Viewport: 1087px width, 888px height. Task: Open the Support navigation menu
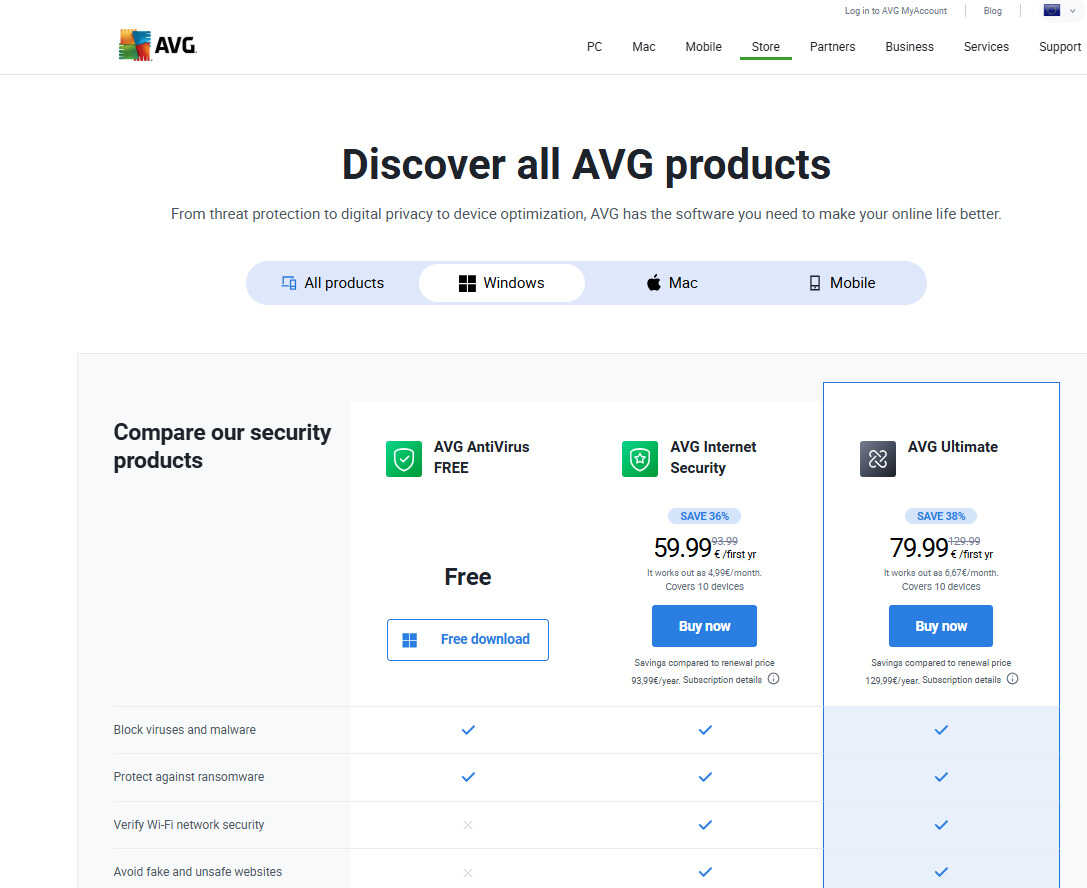[1059, 47]
